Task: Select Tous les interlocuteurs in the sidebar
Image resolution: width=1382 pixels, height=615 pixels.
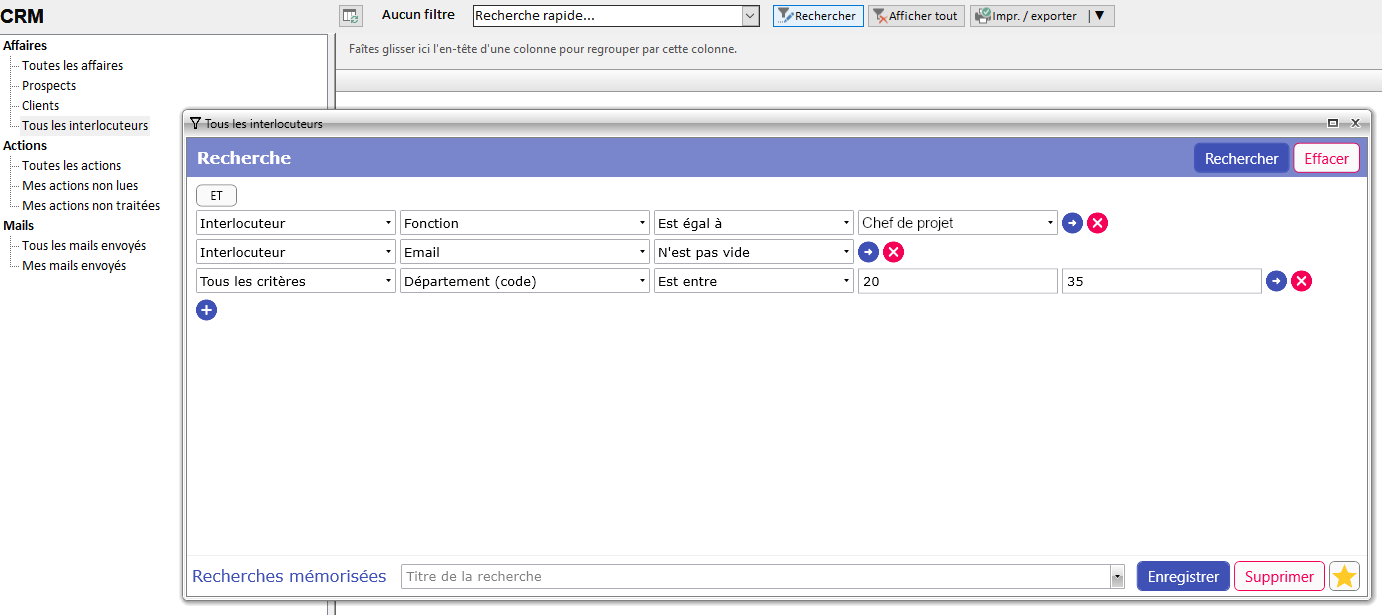Action: point(85,125)
